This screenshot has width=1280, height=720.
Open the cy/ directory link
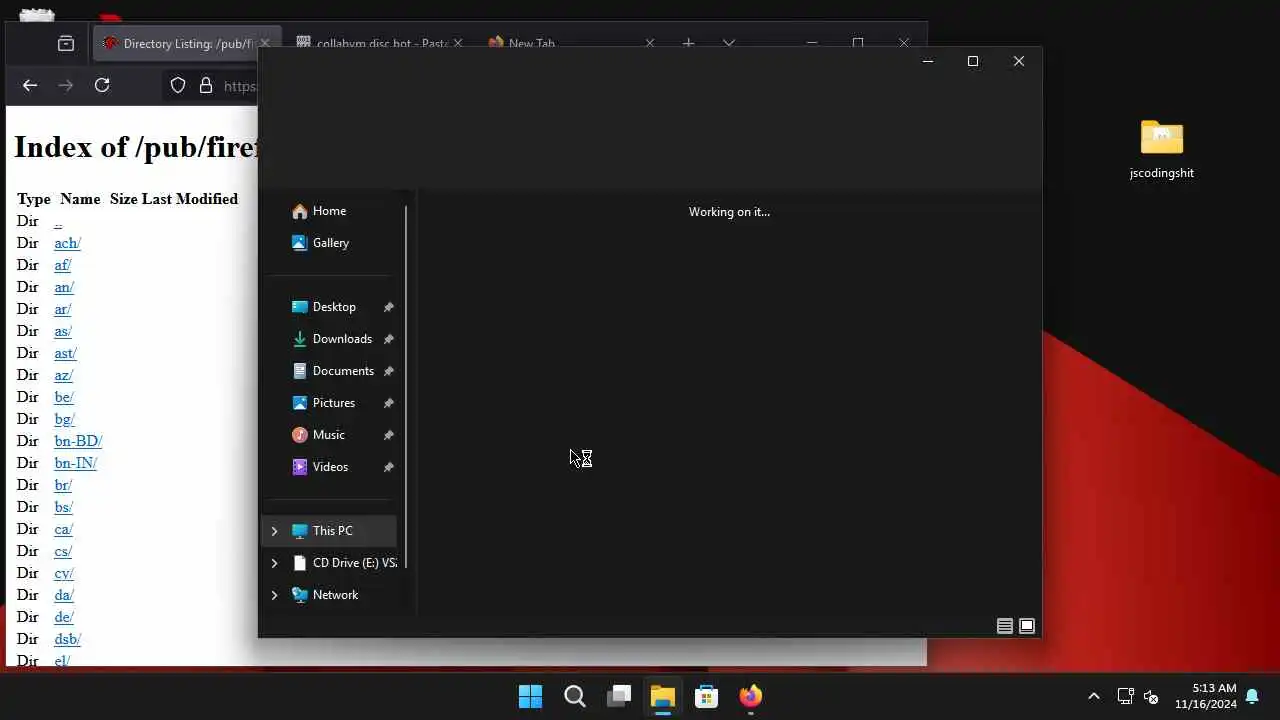pos(64,573)
